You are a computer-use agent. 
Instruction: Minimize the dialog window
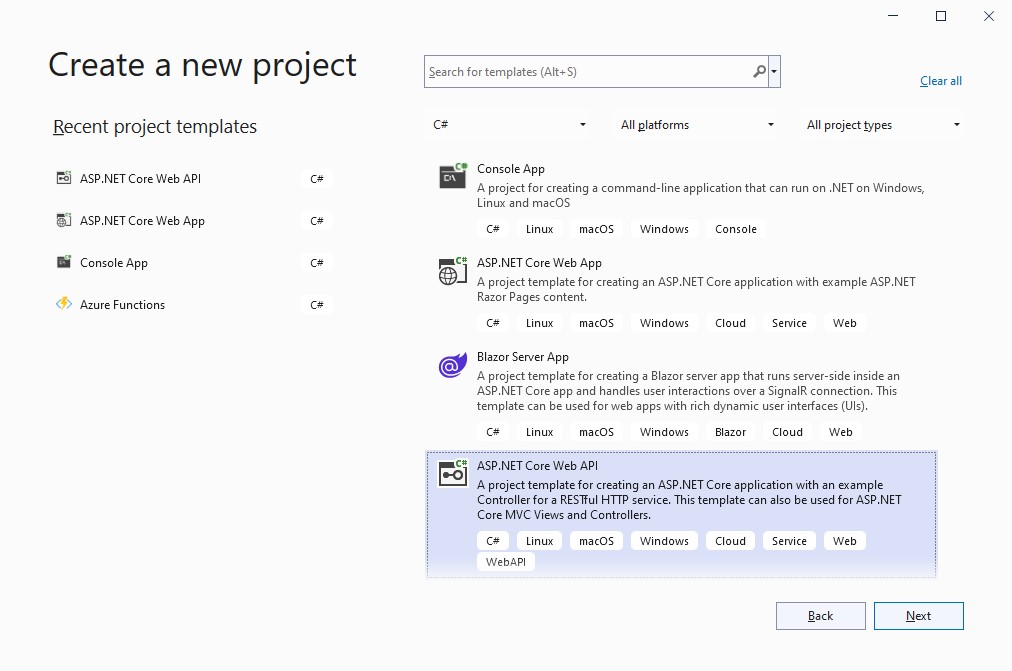click(x=893, y=16)
